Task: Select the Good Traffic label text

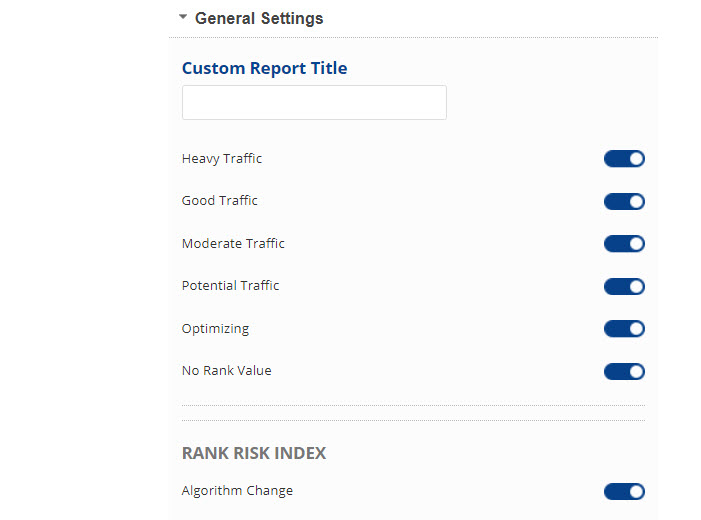Action: click(220, 200)
